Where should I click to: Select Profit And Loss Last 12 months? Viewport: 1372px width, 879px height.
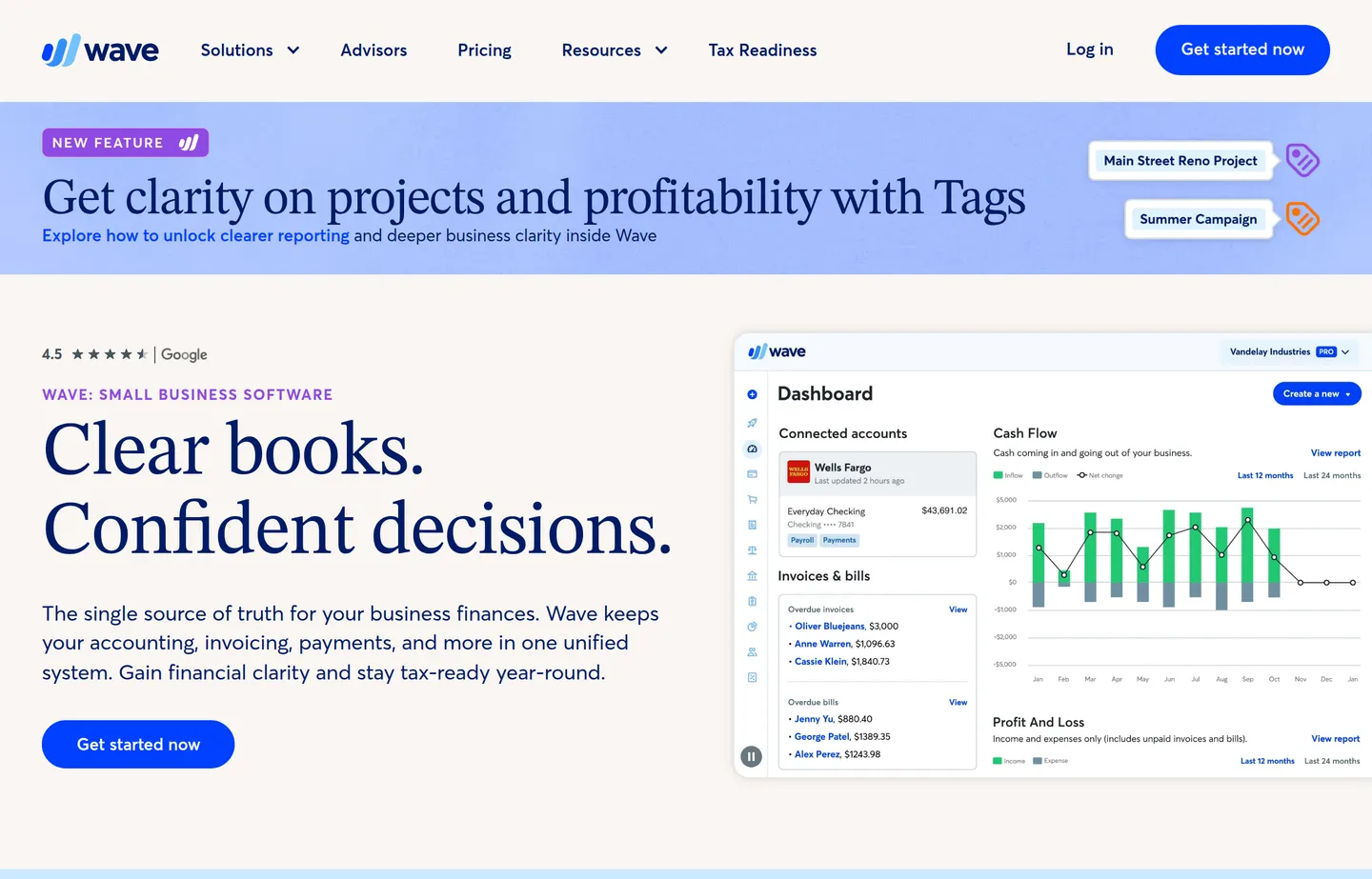pos(1267,761)
